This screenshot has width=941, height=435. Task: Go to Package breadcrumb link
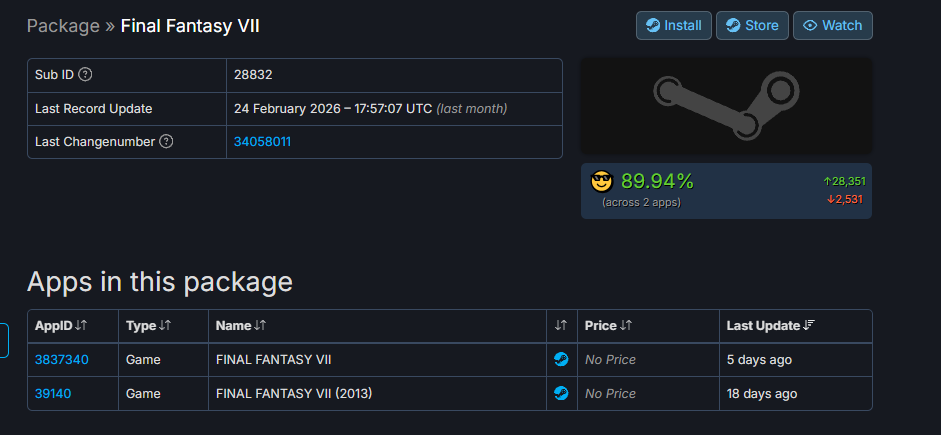pos(63,26)
